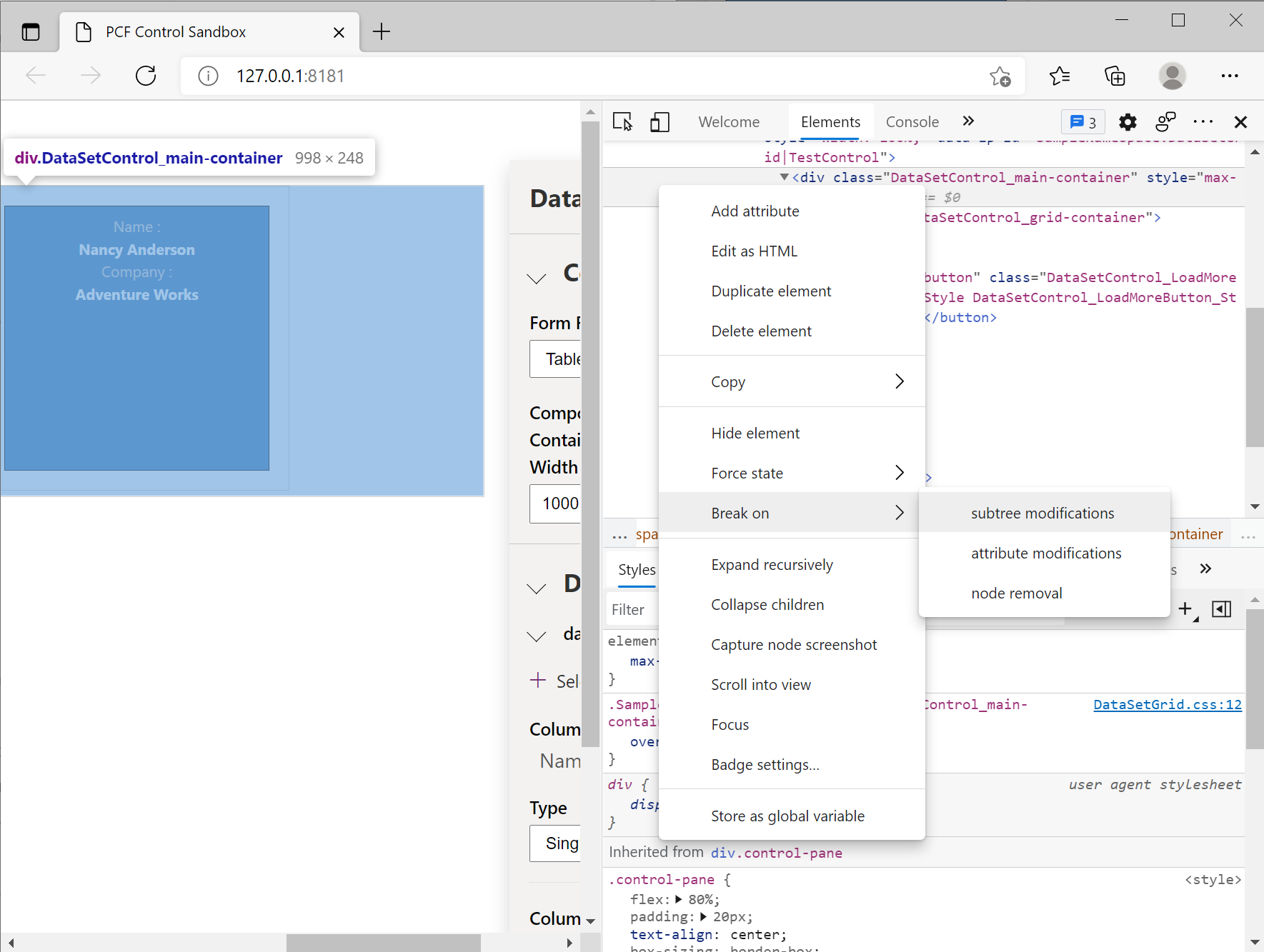Switch to the Console tab
The height and width of the screenshot is (952, 1264).
coord(912,121)
